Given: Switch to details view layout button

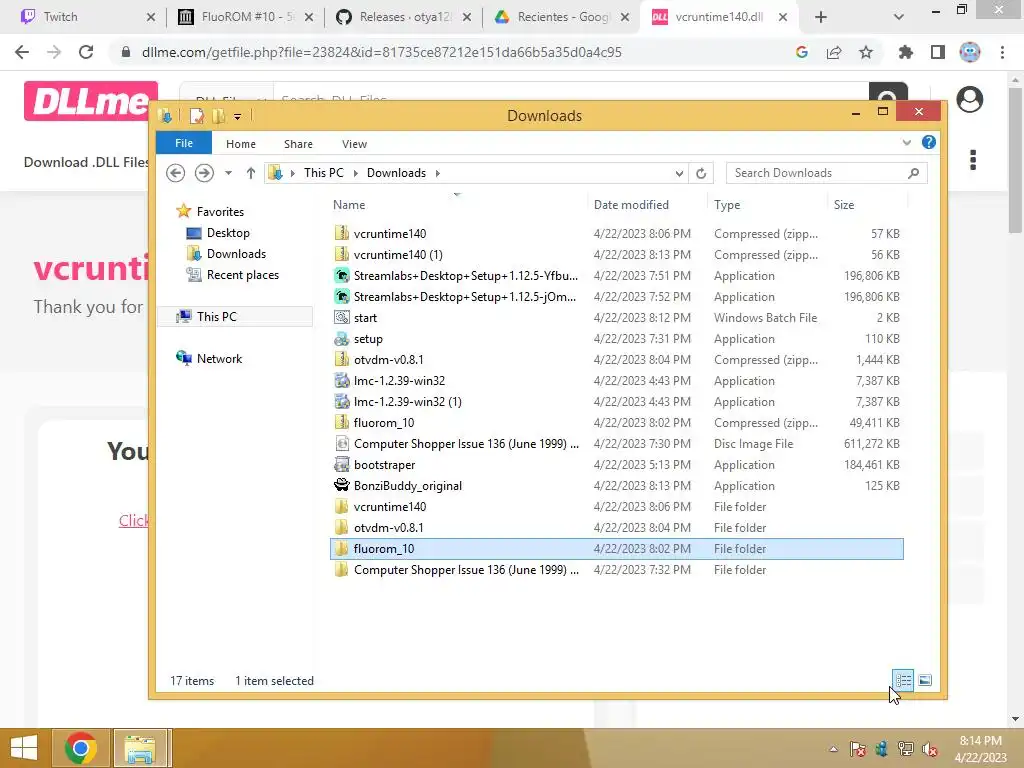Looking at the screenshot, I should click(903, 680).
